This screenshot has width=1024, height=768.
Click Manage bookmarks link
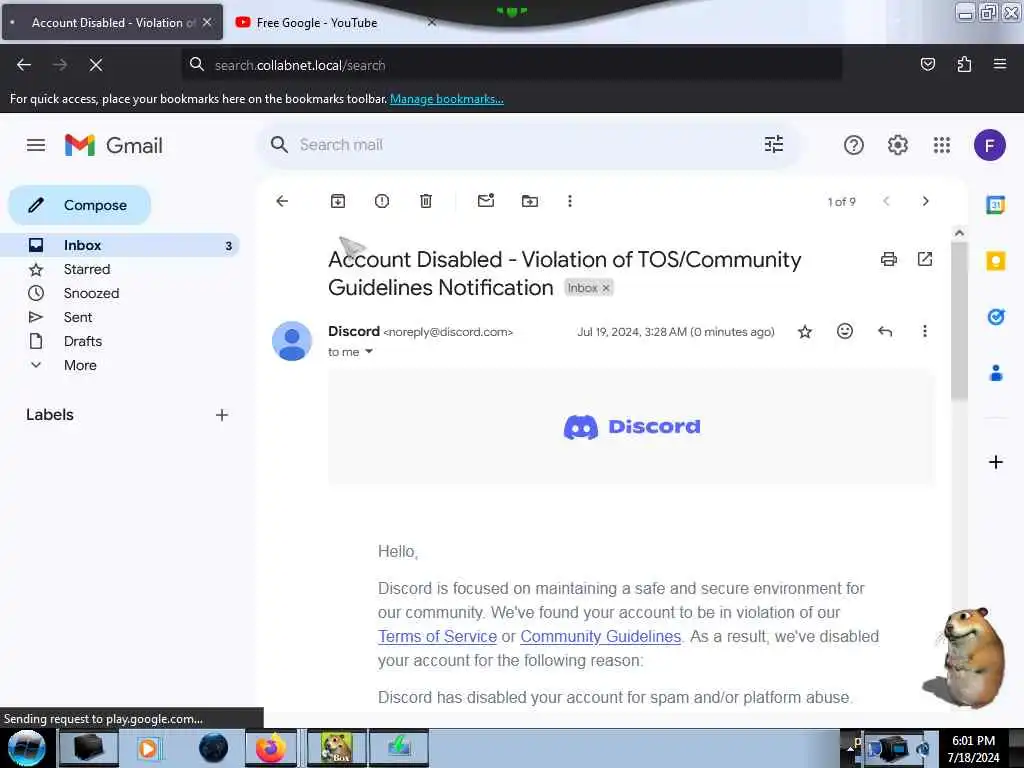click(447, 99)
